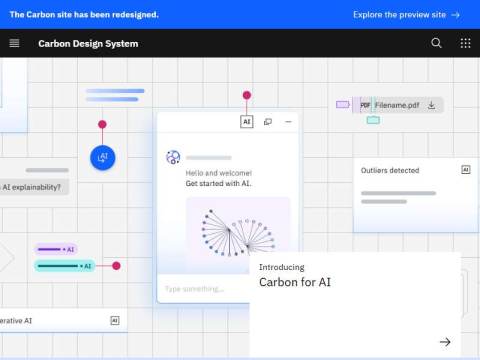Open the search icon in header
This screenshot has height=360, width=480.
pyautogui.click(x=436, y=43)
